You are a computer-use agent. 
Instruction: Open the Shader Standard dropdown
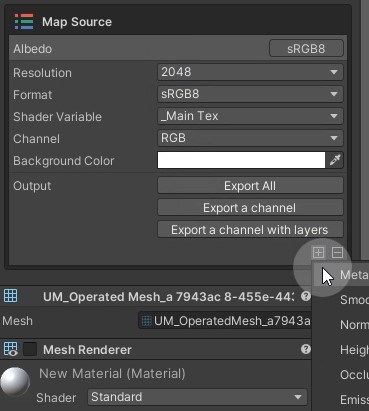197,397
